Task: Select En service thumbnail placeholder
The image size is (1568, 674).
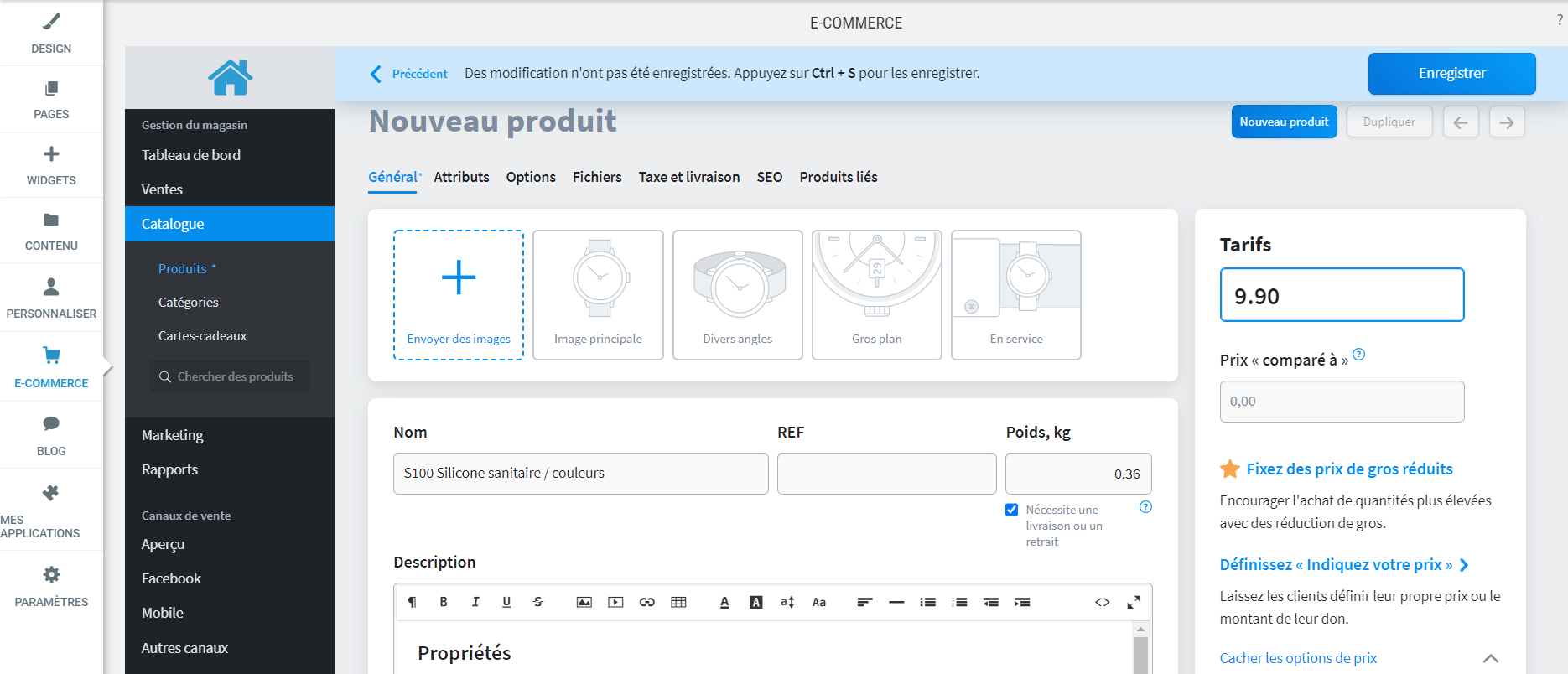Action: click(x=1016, y=295)
